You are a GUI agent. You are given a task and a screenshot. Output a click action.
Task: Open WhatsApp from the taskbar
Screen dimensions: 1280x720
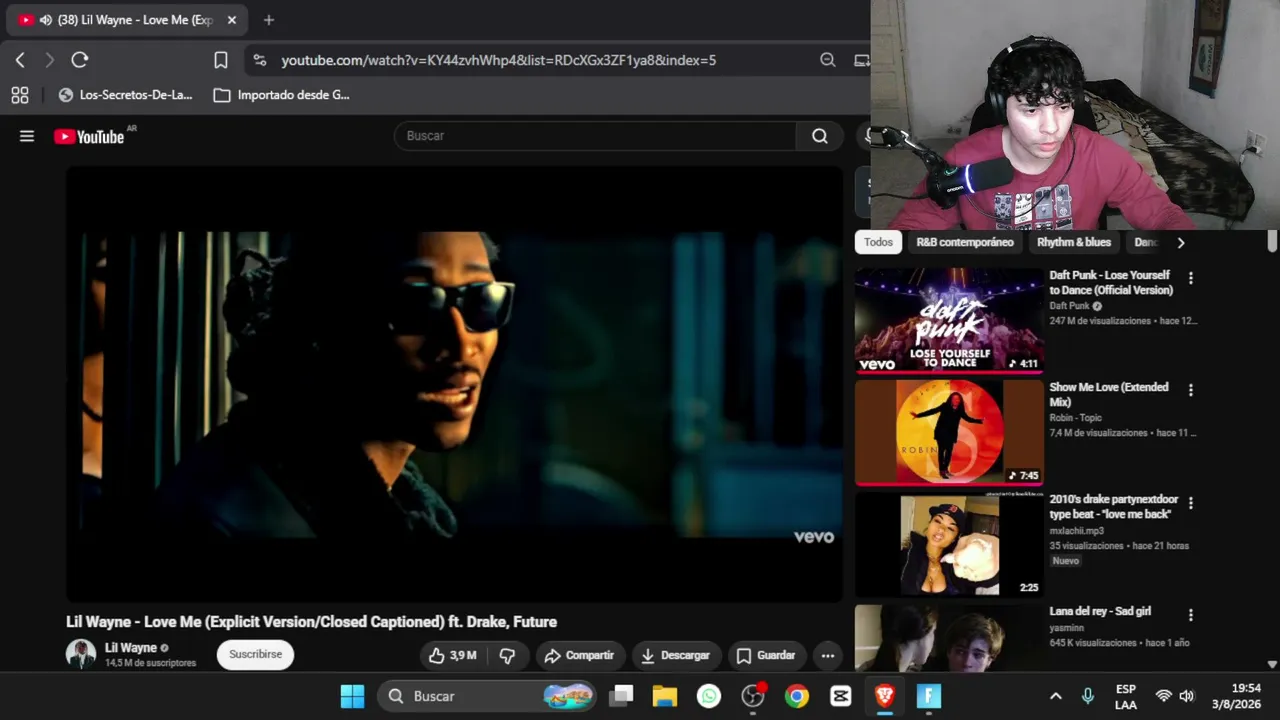pyautogui.click(x=709, y=696)
